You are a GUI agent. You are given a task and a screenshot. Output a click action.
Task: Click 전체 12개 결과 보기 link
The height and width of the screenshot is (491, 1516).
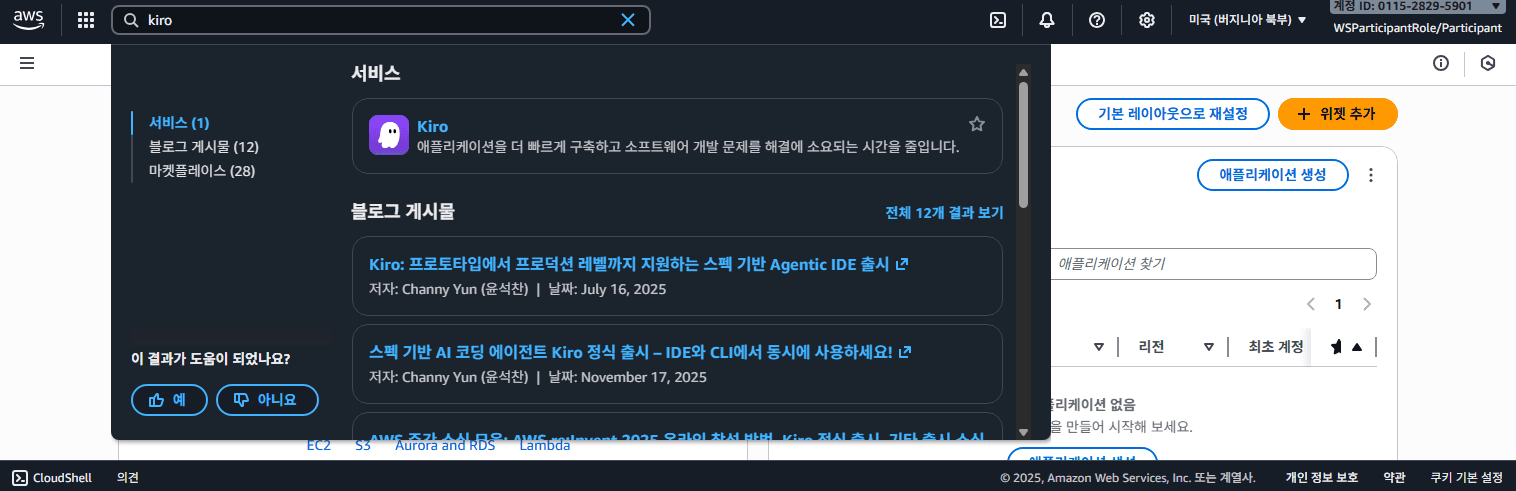coord(943,213)
